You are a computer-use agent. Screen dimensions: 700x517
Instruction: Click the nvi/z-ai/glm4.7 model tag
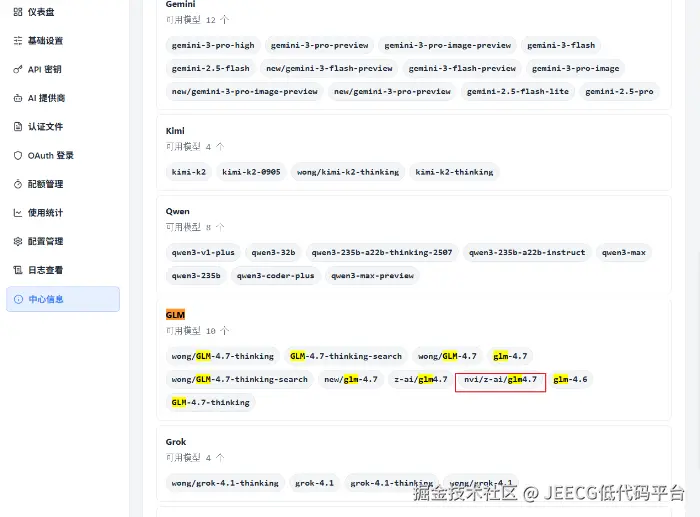coord(500,379)
